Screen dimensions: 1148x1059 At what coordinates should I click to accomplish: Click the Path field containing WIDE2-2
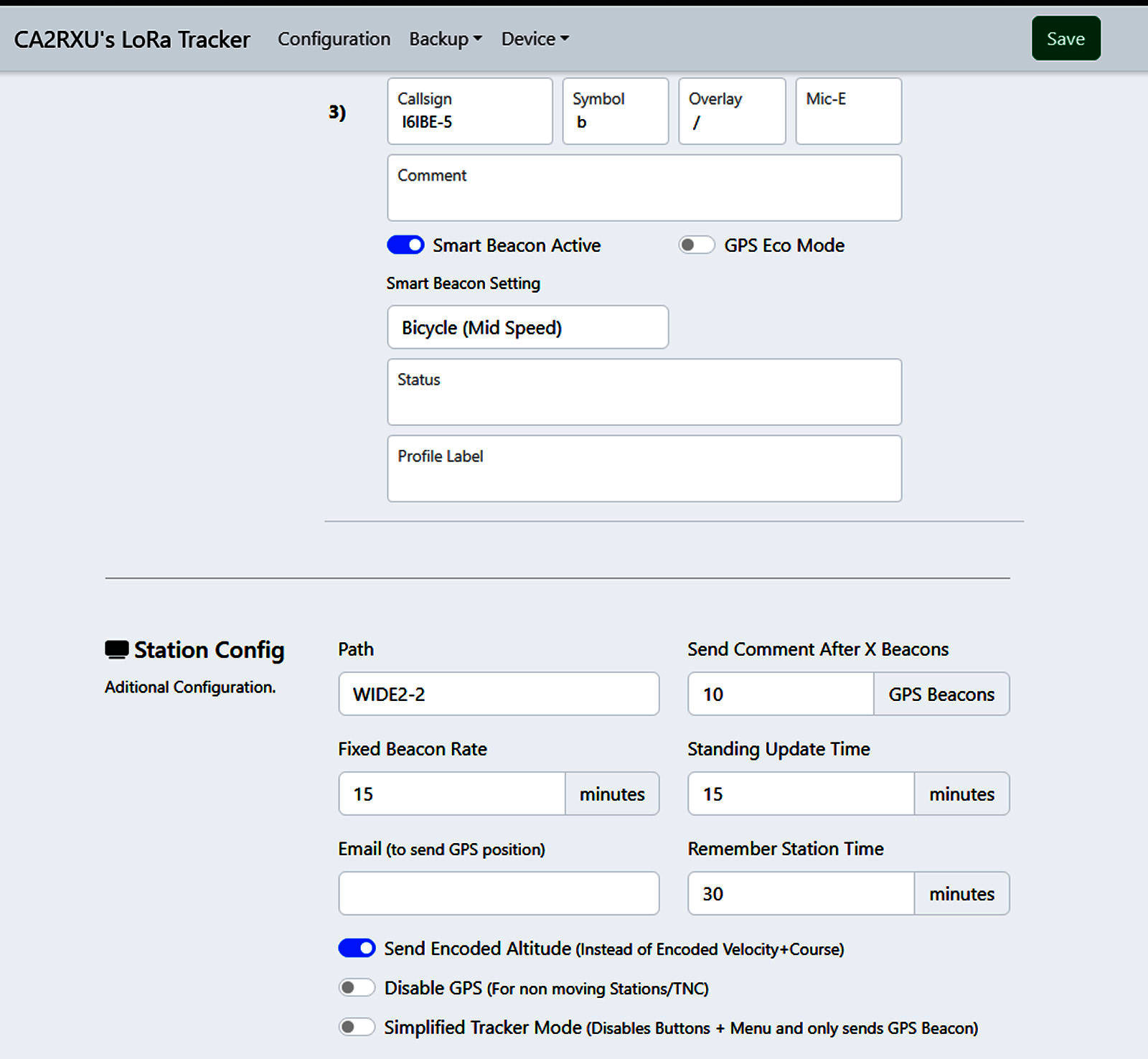(499, 694)
